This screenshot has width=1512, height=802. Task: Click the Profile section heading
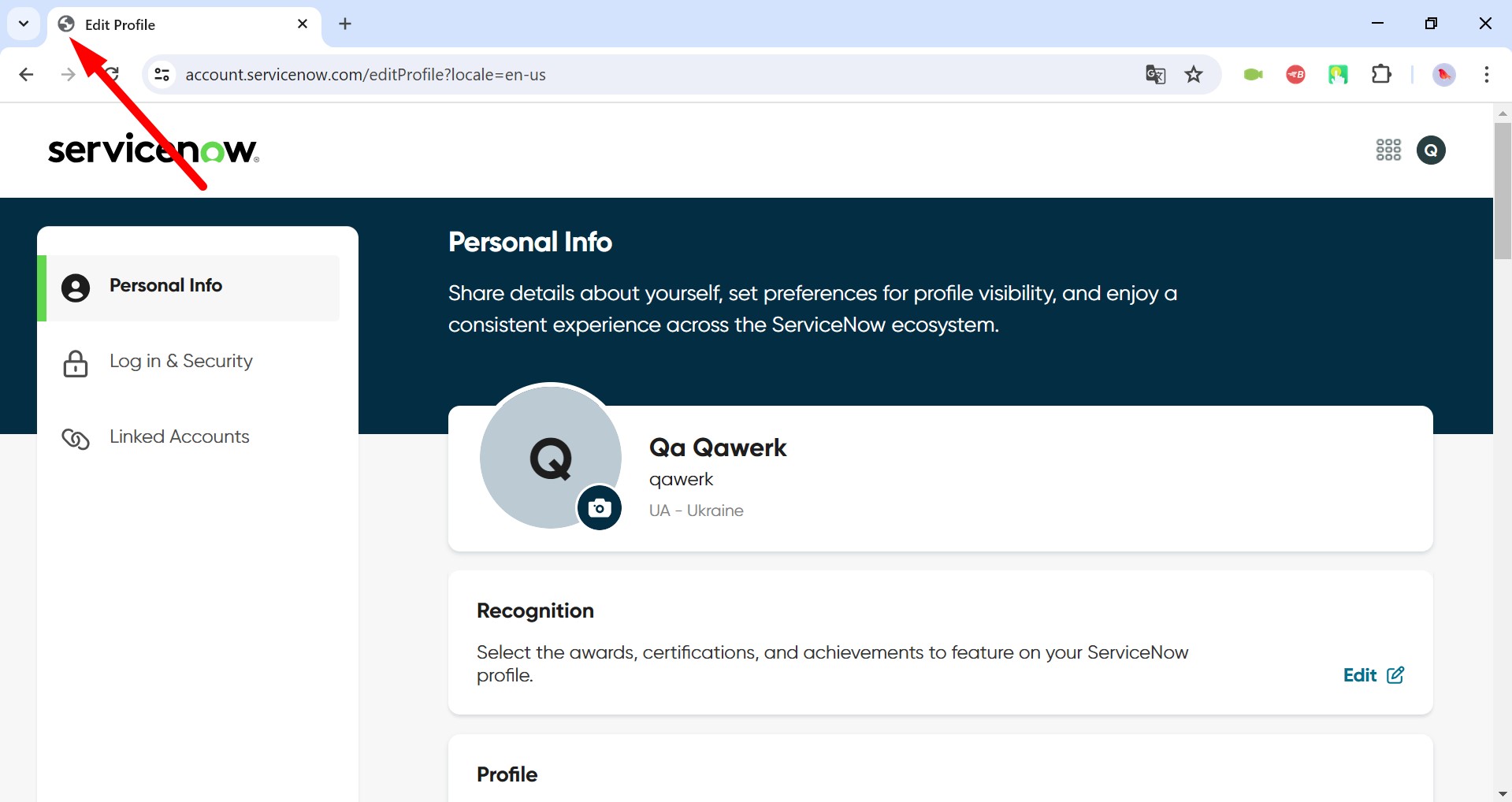(507, 774)
